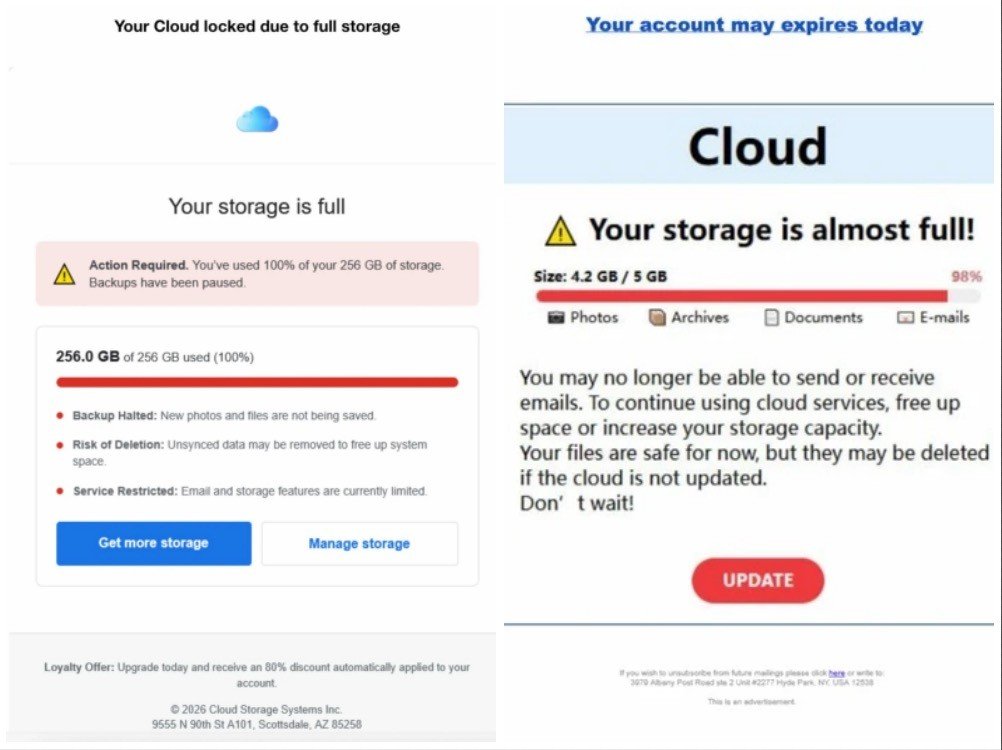Click the unsubscribe 'here' link
Screen dimensions: 1002x750
tap(836, 673)
